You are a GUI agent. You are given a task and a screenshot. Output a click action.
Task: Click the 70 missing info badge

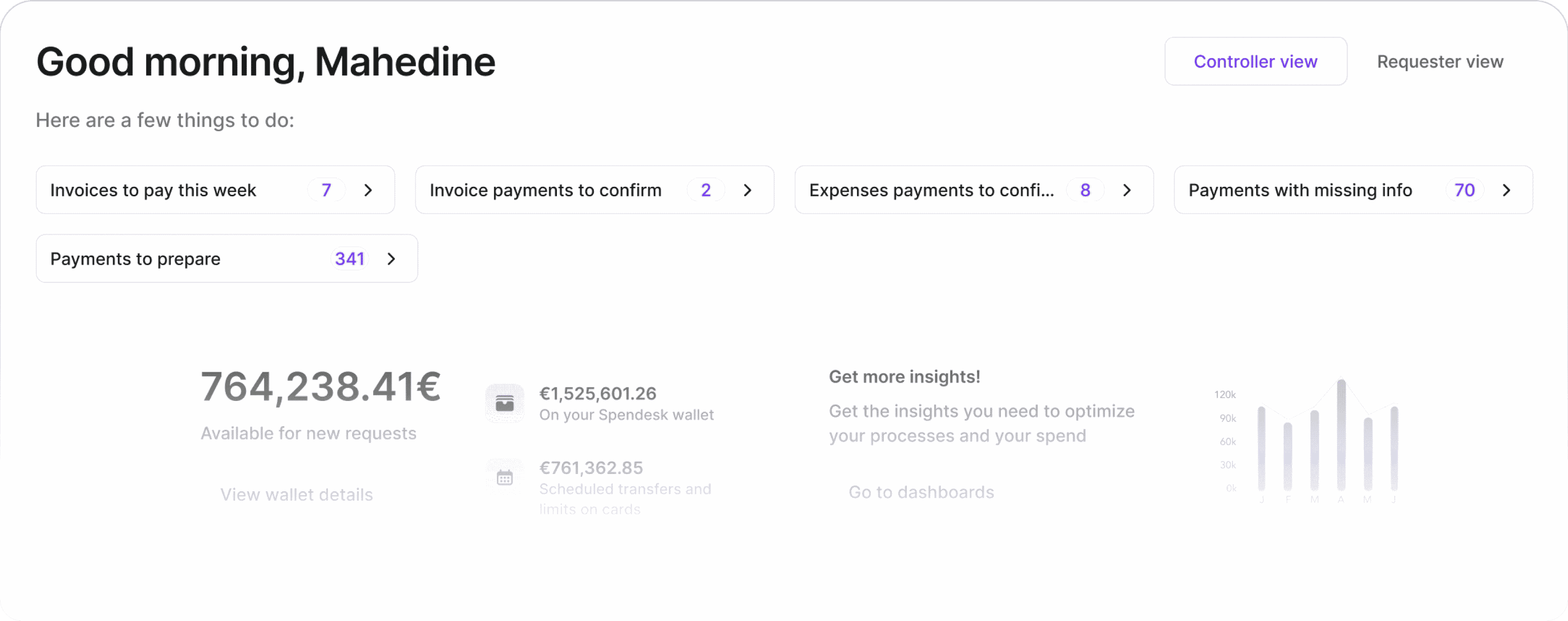[x=1465, y=190]
